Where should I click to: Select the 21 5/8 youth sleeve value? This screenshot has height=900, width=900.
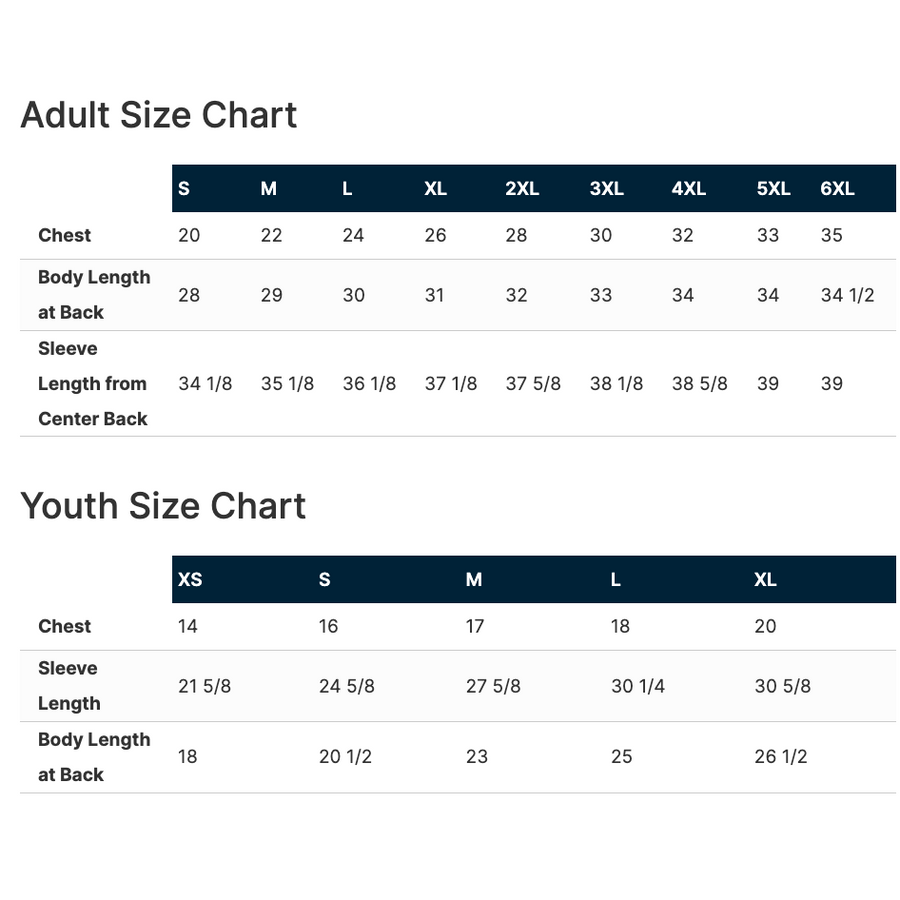[x=204, y=686]
